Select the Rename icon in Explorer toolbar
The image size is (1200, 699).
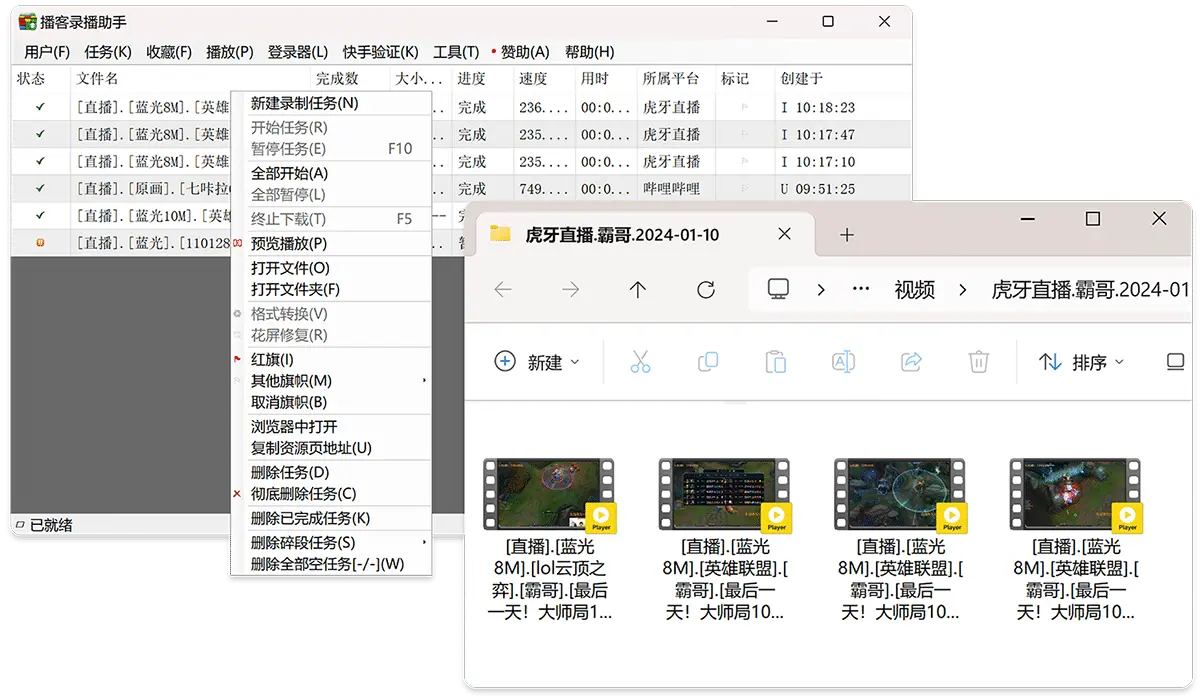click(843, 362)
